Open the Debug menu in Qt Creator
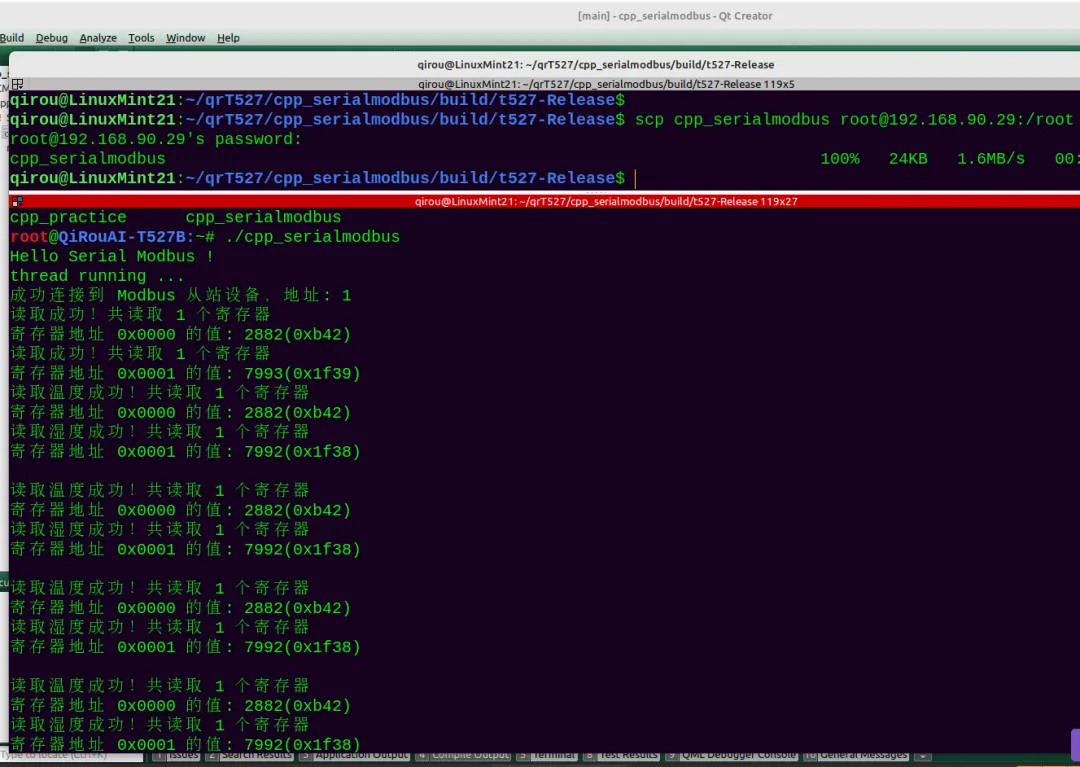The height and width of the screenshot is (767, 1080). pos(52,38)
